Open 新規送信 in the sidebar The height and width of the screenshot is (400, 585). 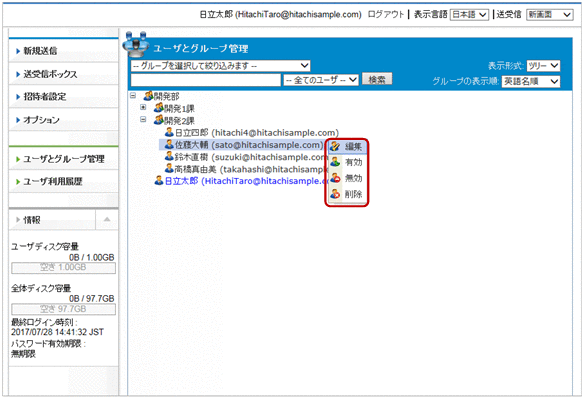point(63,51)
